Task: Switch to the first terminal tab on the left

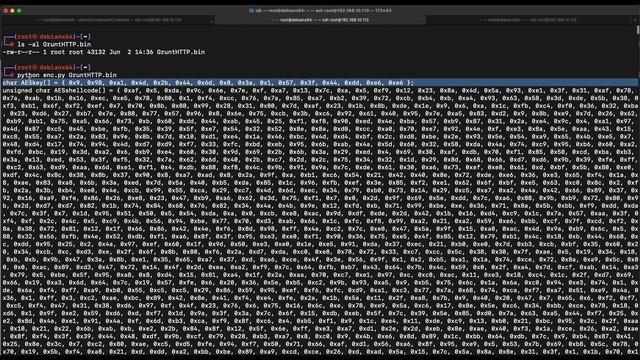Action: pyautogui.click(x=107, y=20)
